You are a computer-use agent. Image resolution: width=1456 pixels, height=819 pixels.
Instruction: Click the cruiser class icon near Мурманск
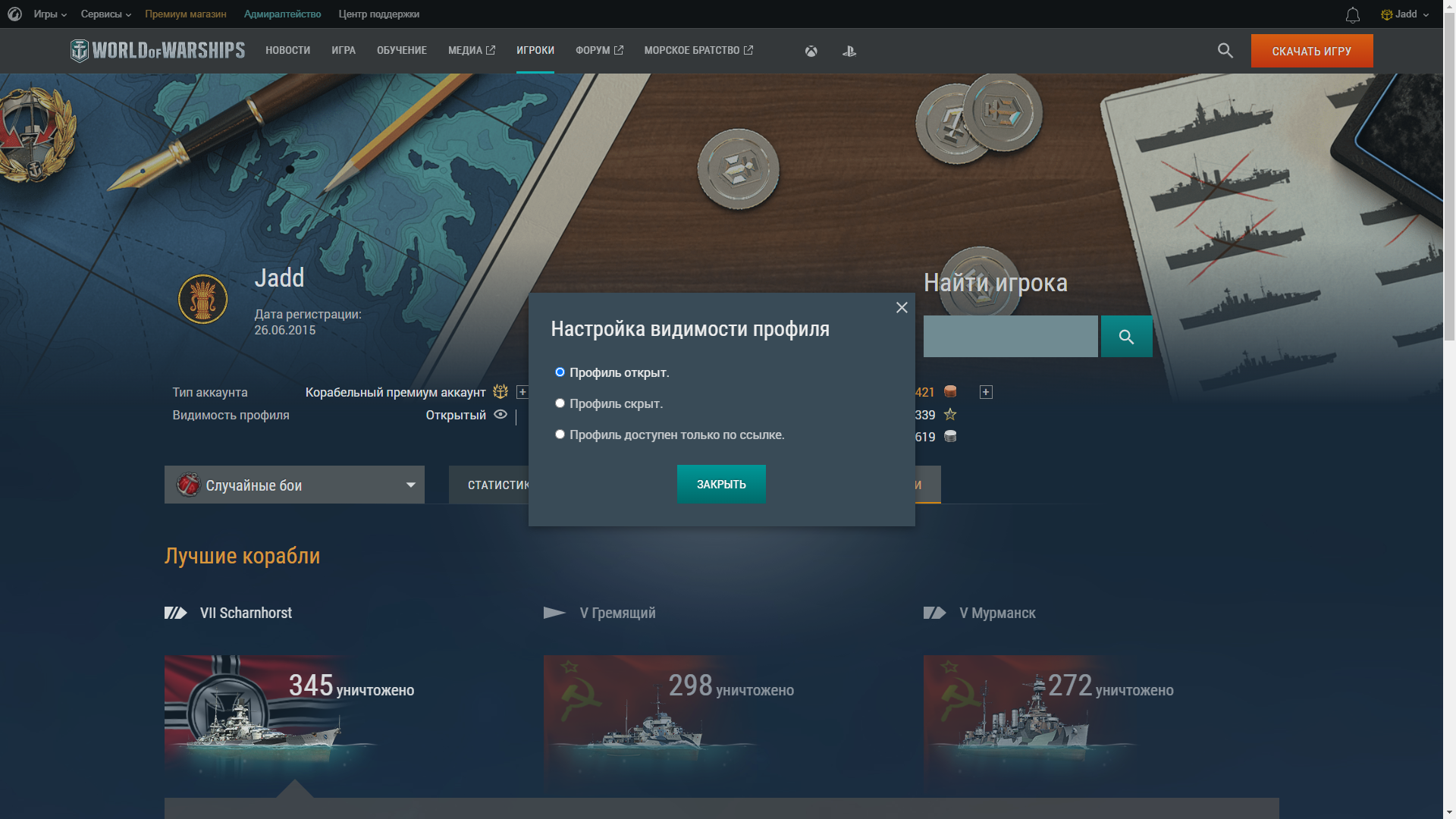tap(935, 613)
